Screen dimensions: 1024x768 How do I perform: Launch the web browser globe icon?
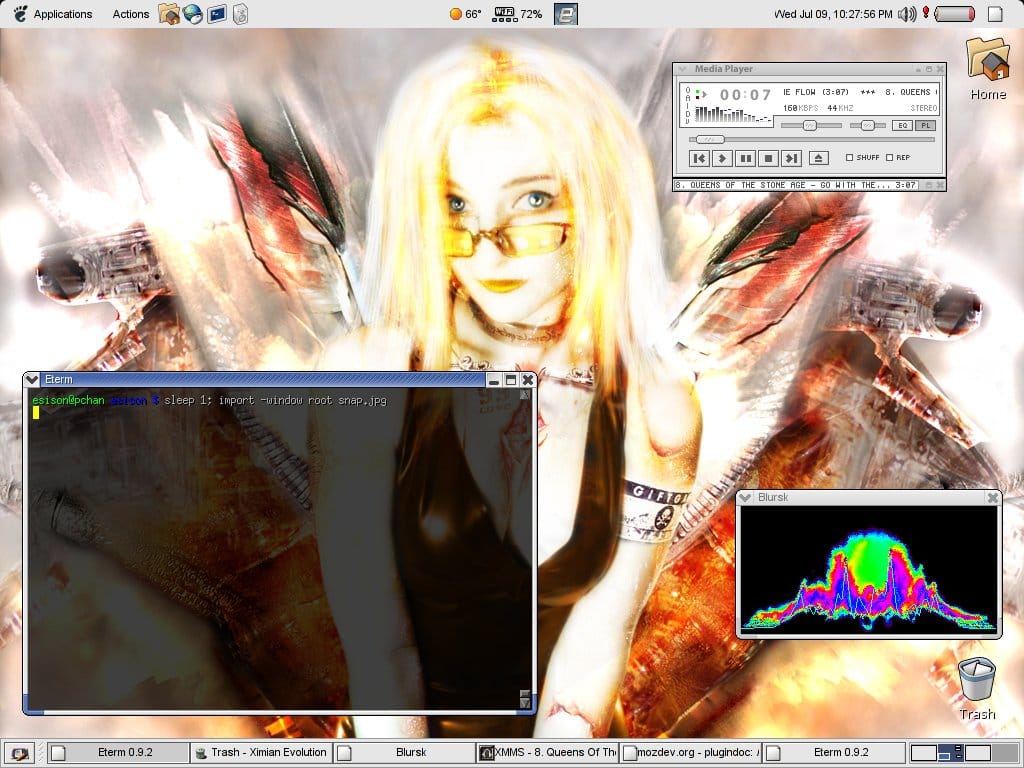(193, 14)
